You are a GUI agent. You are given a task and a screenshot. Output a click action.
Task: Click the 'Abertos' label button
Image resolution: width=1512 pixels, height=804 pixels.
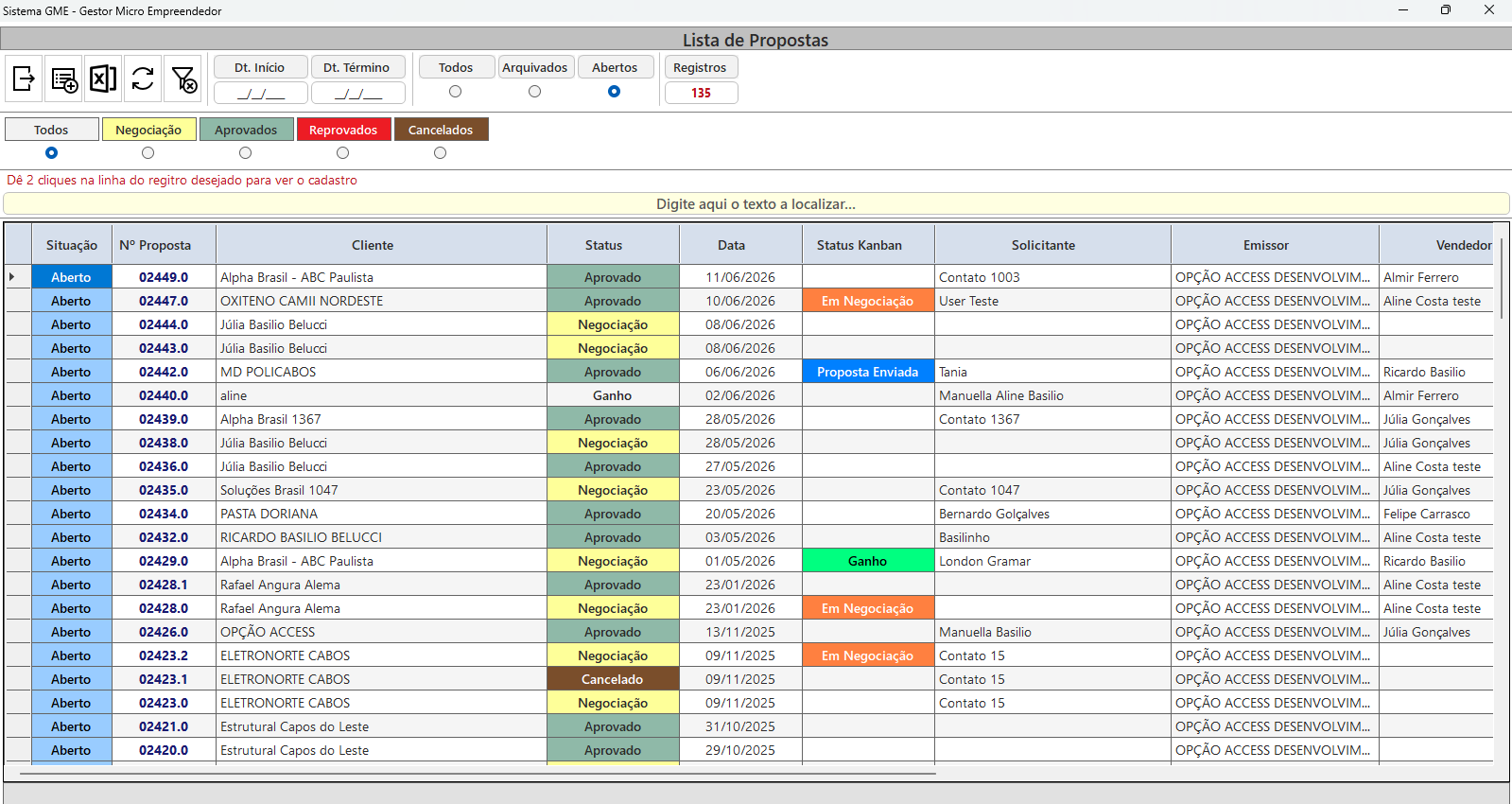(x=615, y=67)
